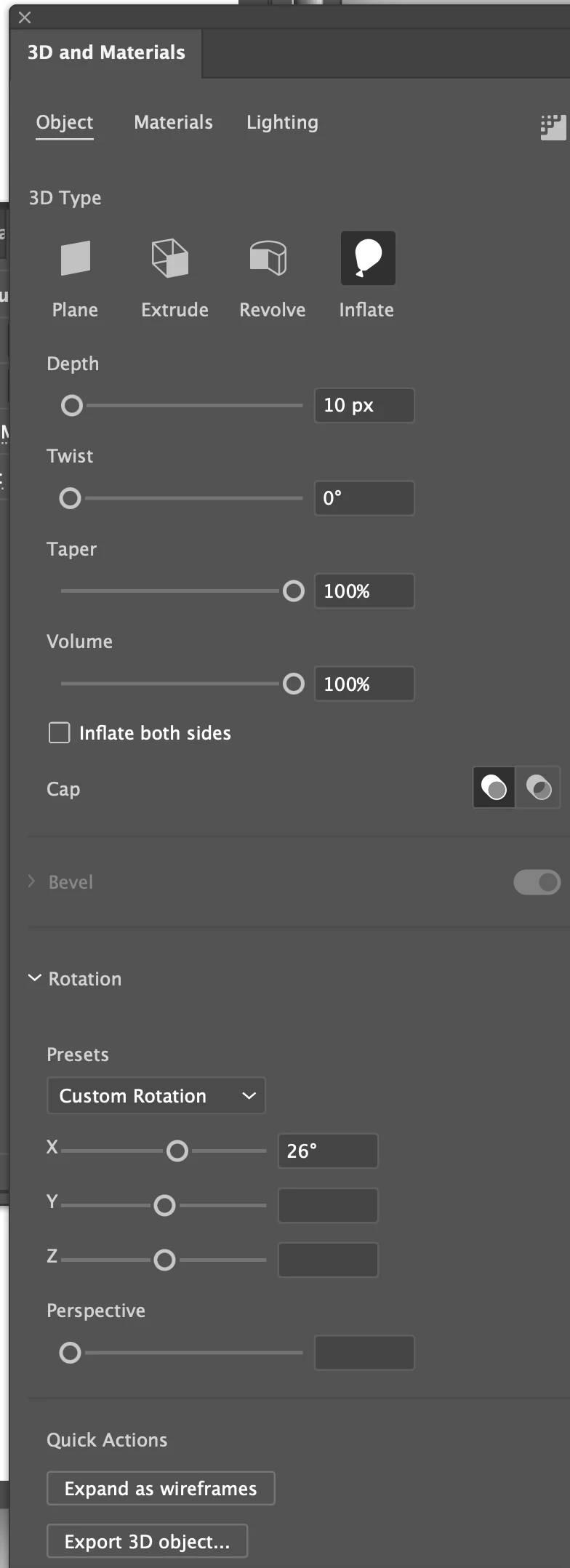570x1568 pixels.
Task: Select the Plane 3D type icon
Action: point(75,258)
